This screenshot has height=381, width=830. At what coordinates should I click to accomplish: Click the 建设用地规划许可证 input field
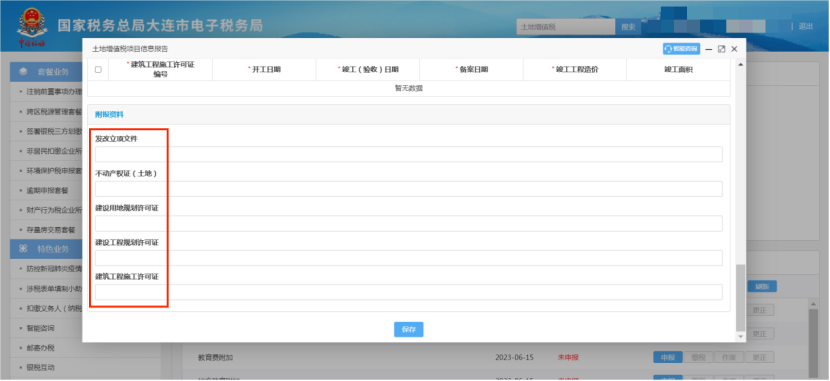point(409,223)
